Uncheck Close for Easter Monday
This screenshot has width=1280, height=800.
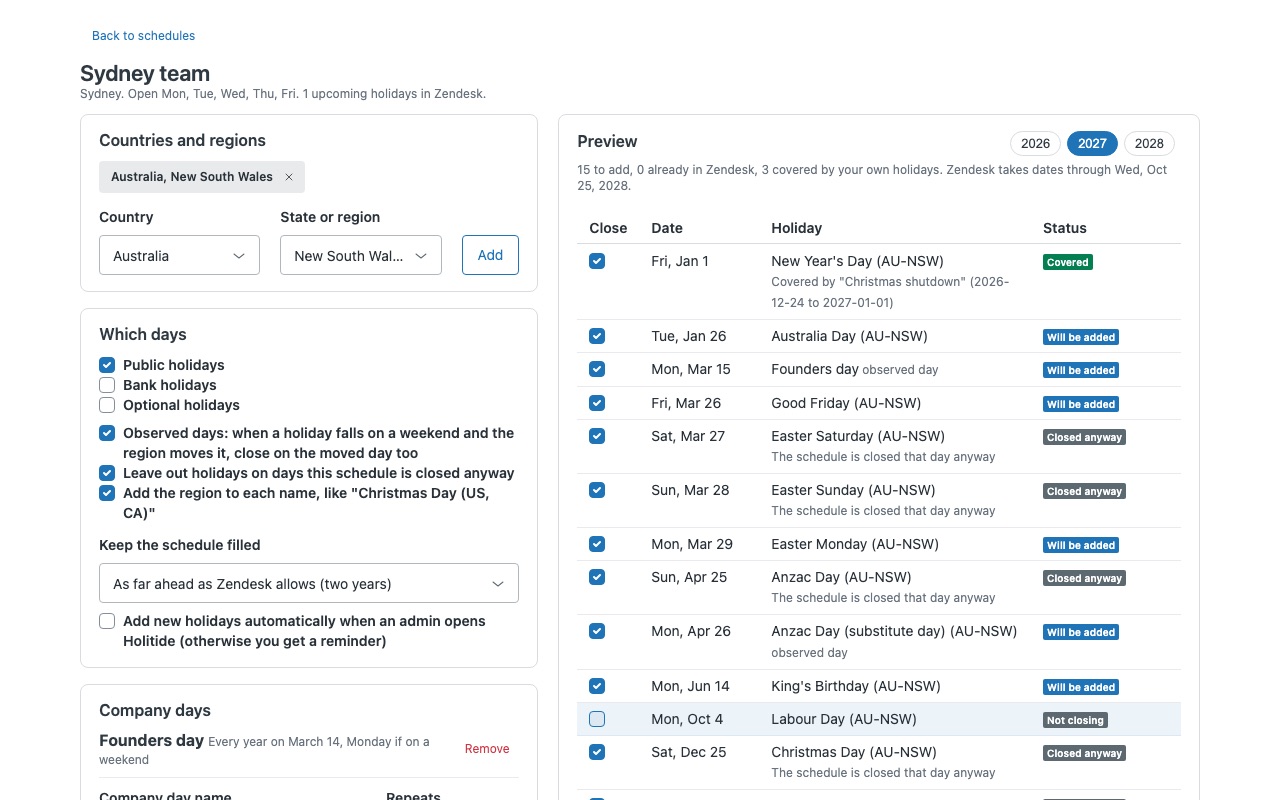597,544
